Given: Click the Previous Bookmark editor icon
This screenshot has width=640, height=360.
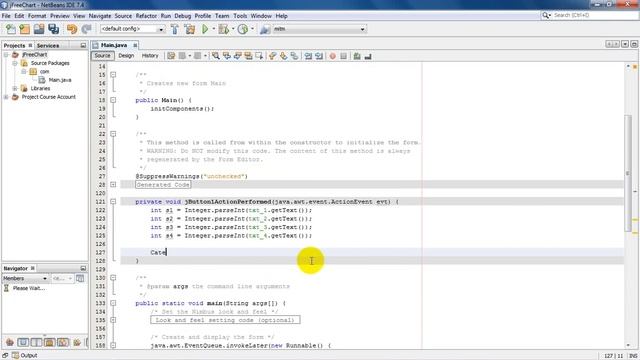Looking at the screenshot, I should [272, 56].
